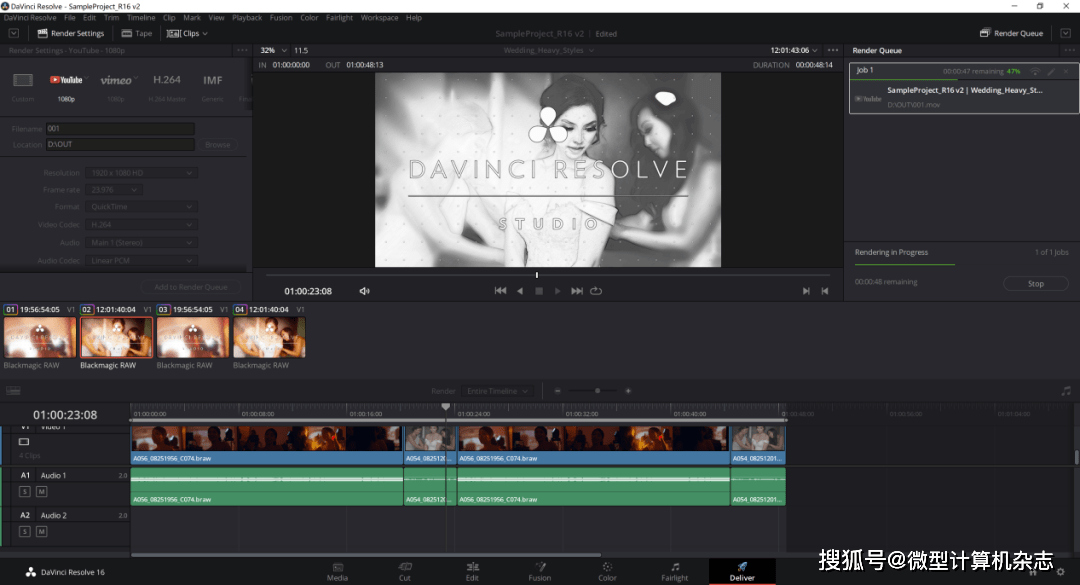Open the File menu
Viewport: 1080px width, 585px height.
click(70, 18)
